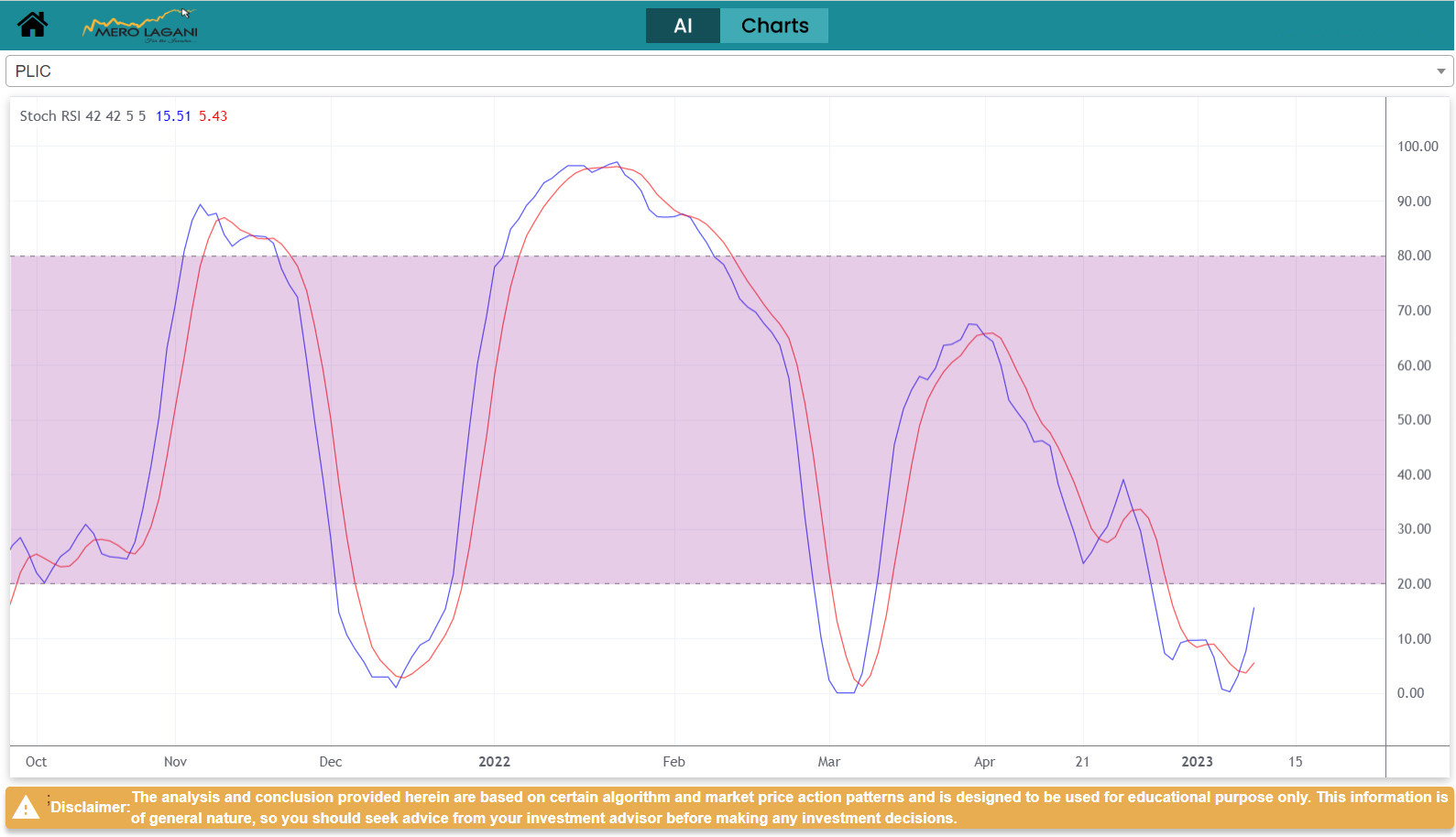Click the 50.00 midpoint axis label
Screen dimensions: 1456x837
click(x=1414, y=419)
